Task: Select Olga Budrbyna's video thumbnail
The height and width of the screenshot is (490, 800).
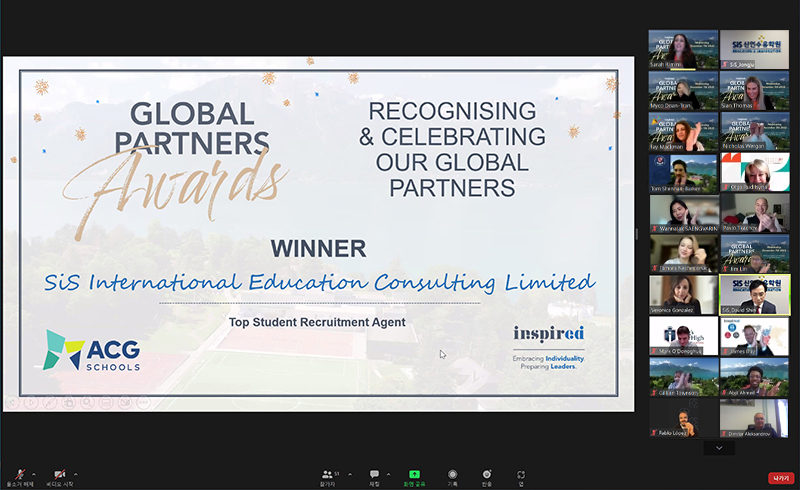Action: [755, 173]
